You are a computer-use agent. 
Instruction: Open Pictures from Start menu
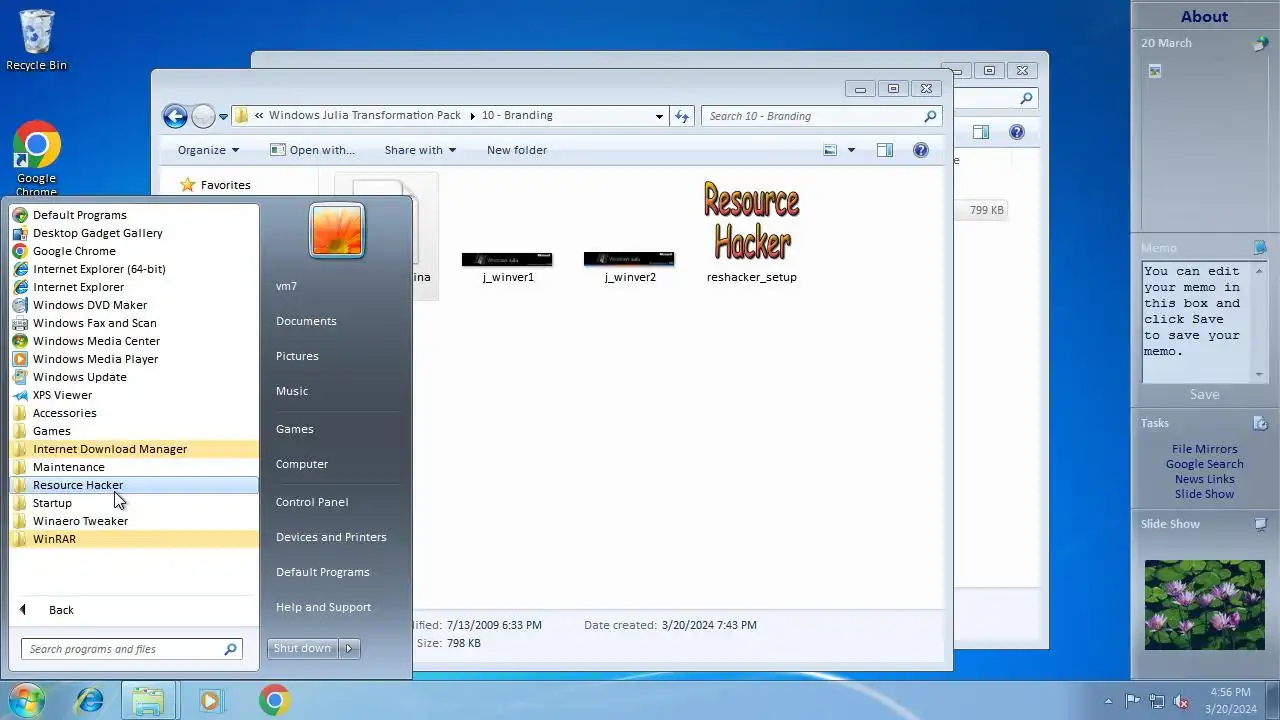click(297, 356)
